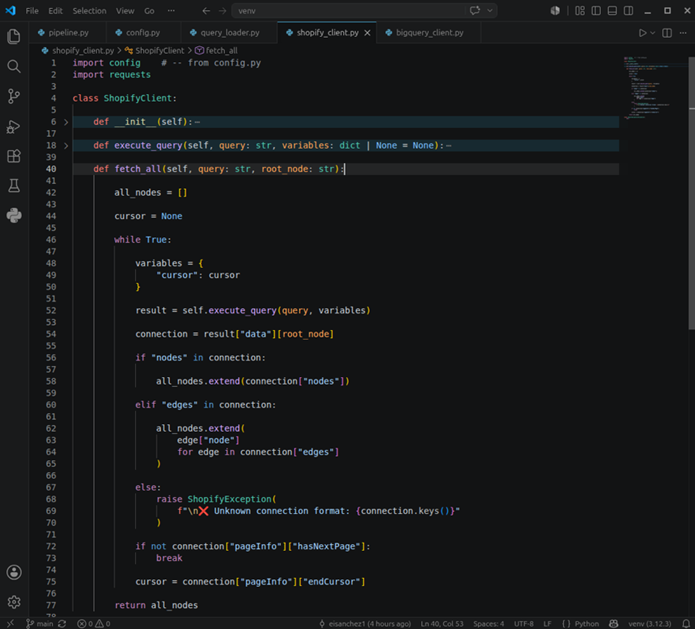
Task: Open the Search view in the activity bar
Action: click(x=14, y=66)
